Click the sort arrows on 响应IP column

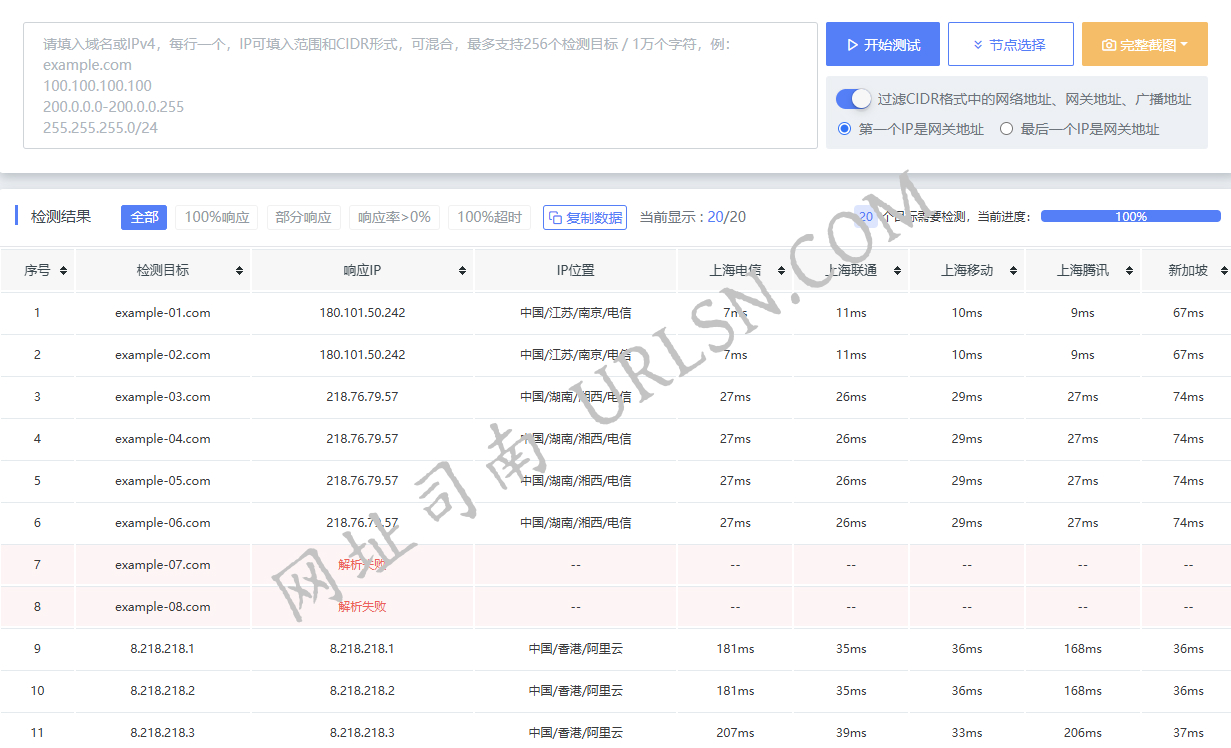coord(461,269)
